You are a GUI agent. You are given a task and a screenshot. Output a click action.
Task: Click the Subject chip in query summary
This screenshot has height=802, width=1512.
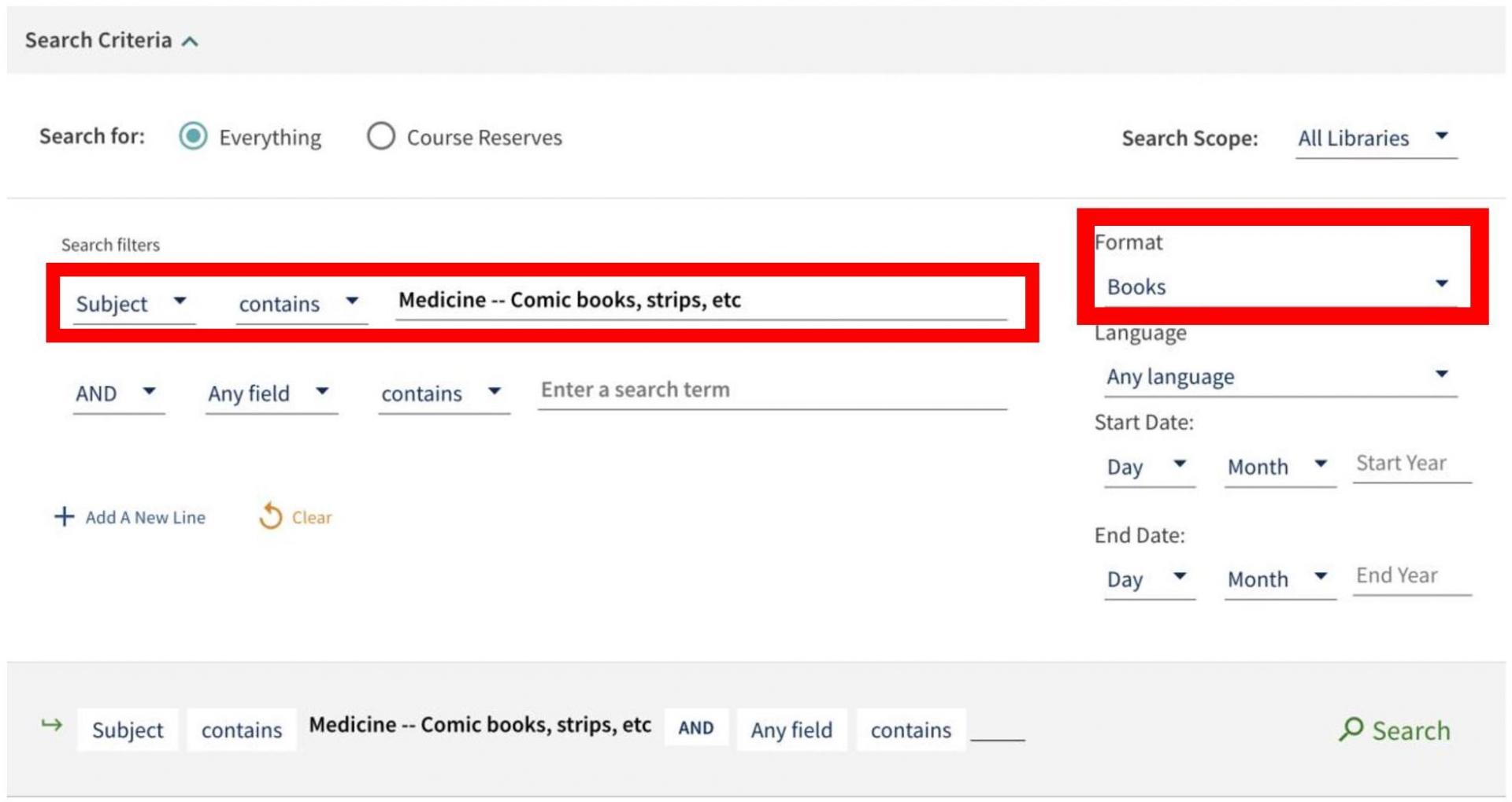point(128,730)
